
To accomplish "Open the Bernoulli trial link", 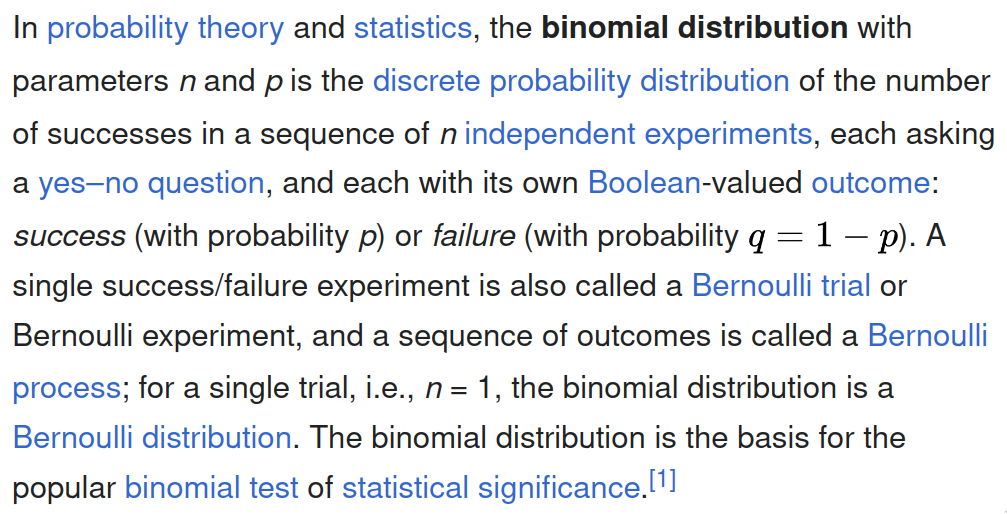I will [781, 285].
